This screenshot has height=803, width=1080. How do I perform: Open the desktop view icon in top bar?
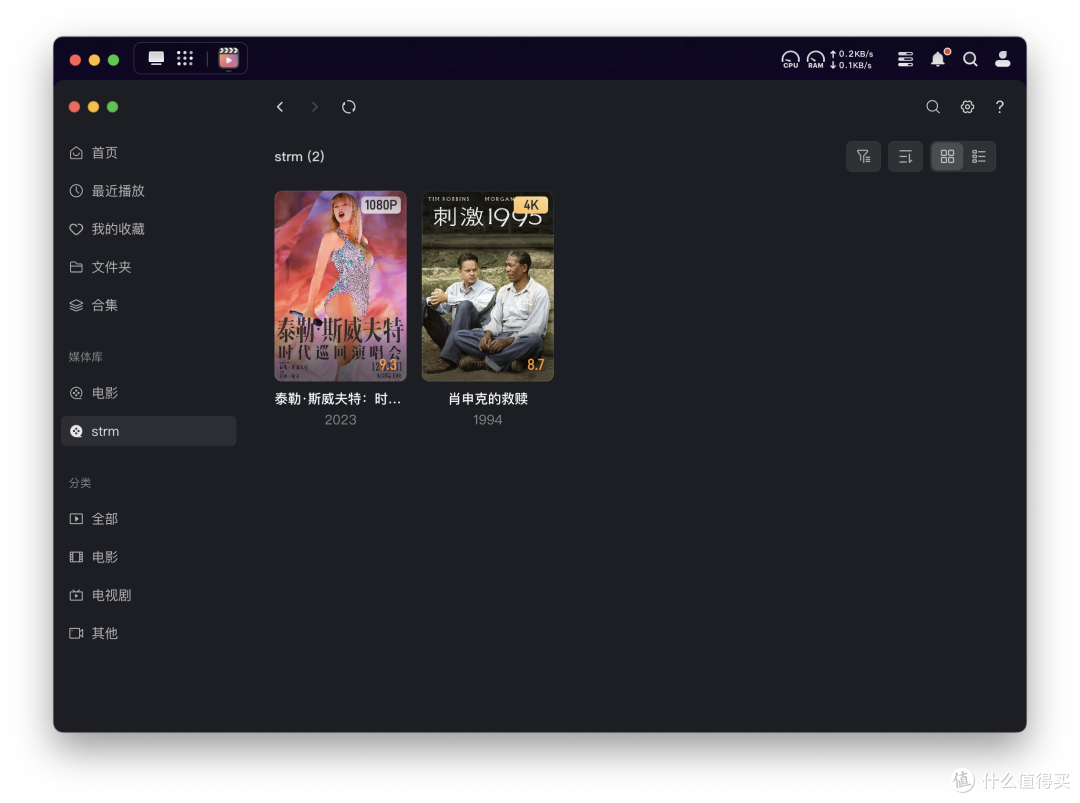click(156, 59)
